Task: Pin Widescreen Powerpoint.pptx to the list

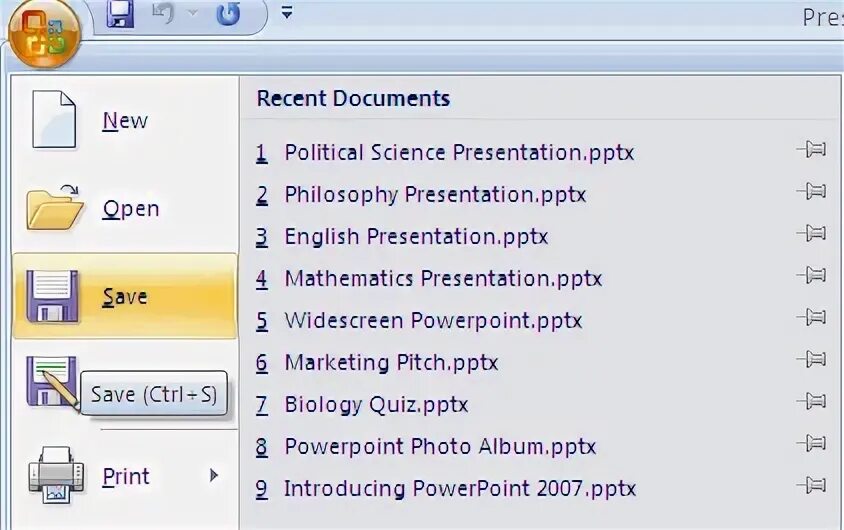Action: (811, 316)
